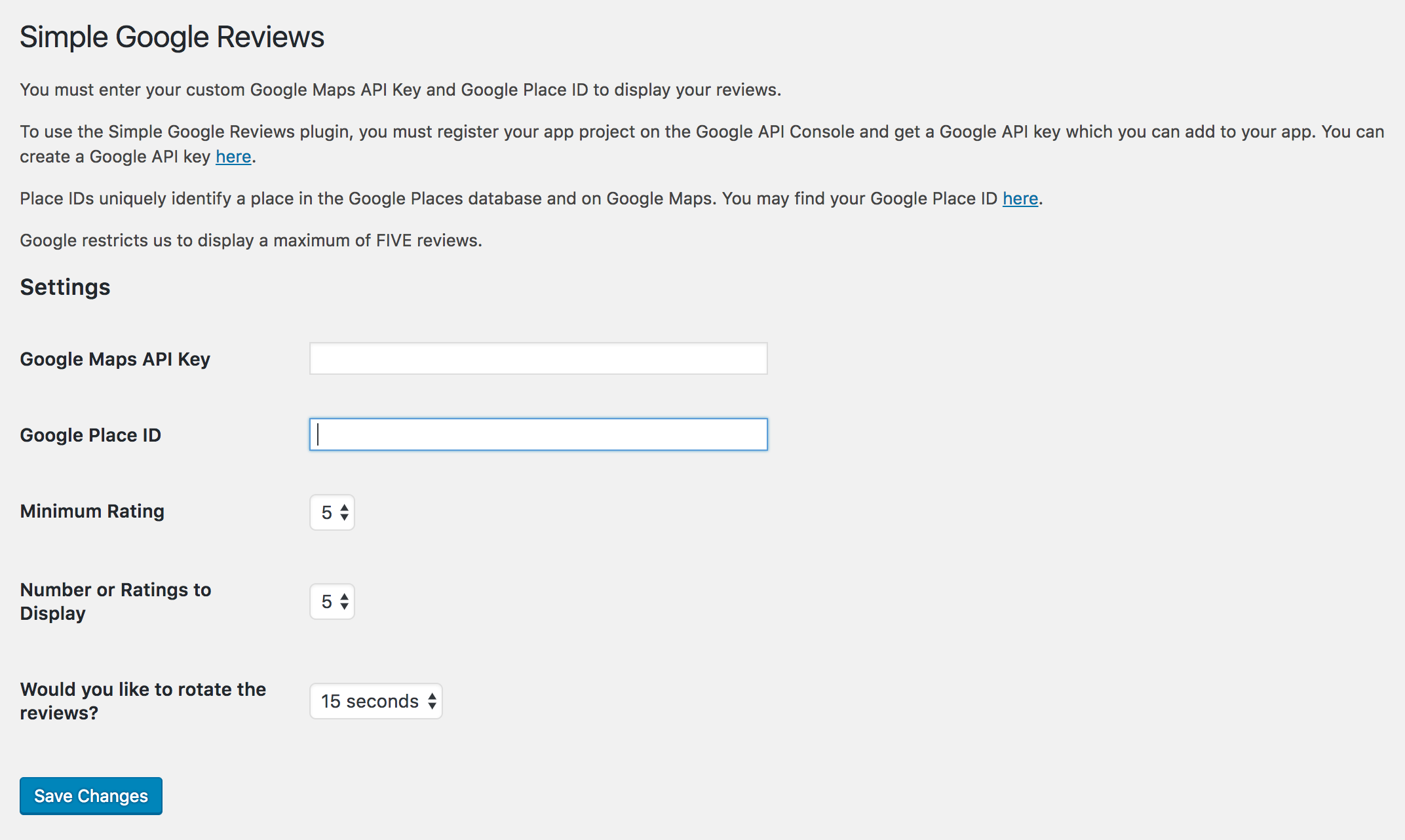The height and width of the screenshot is (840, 1405).
Task: Select the value 5 in Minimum Rating
Action: pos(328,512)
